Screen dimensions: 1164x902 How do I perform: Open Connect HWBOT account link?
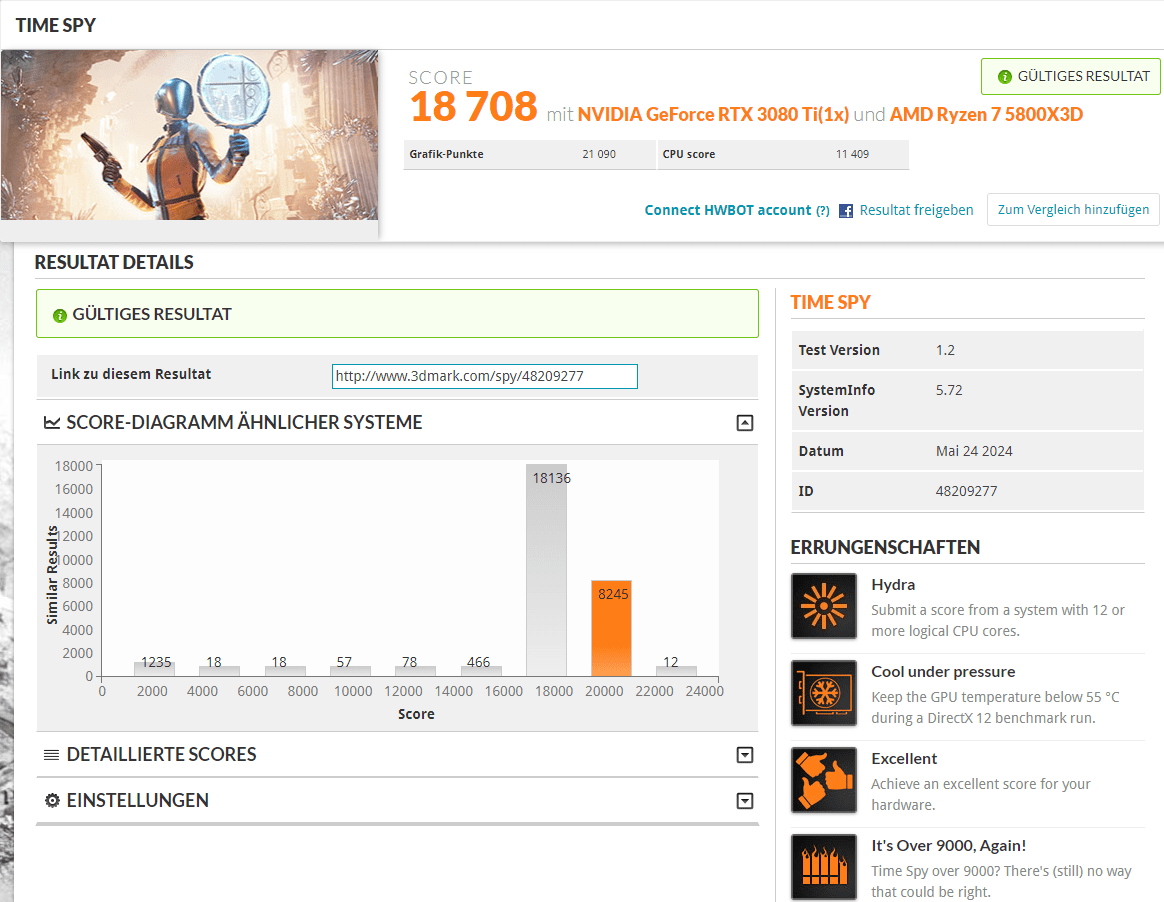click(x=728, y=210)
